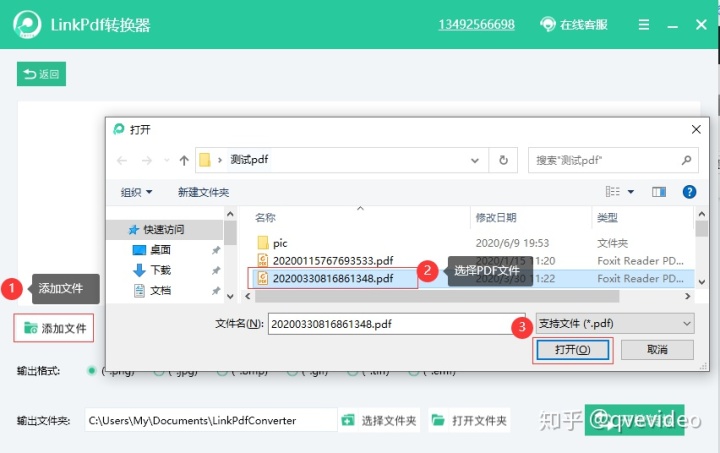This screenshot has height=453, width=720.
Task: Click the 取消 cancel button
Action: click(x=657, y=350)
